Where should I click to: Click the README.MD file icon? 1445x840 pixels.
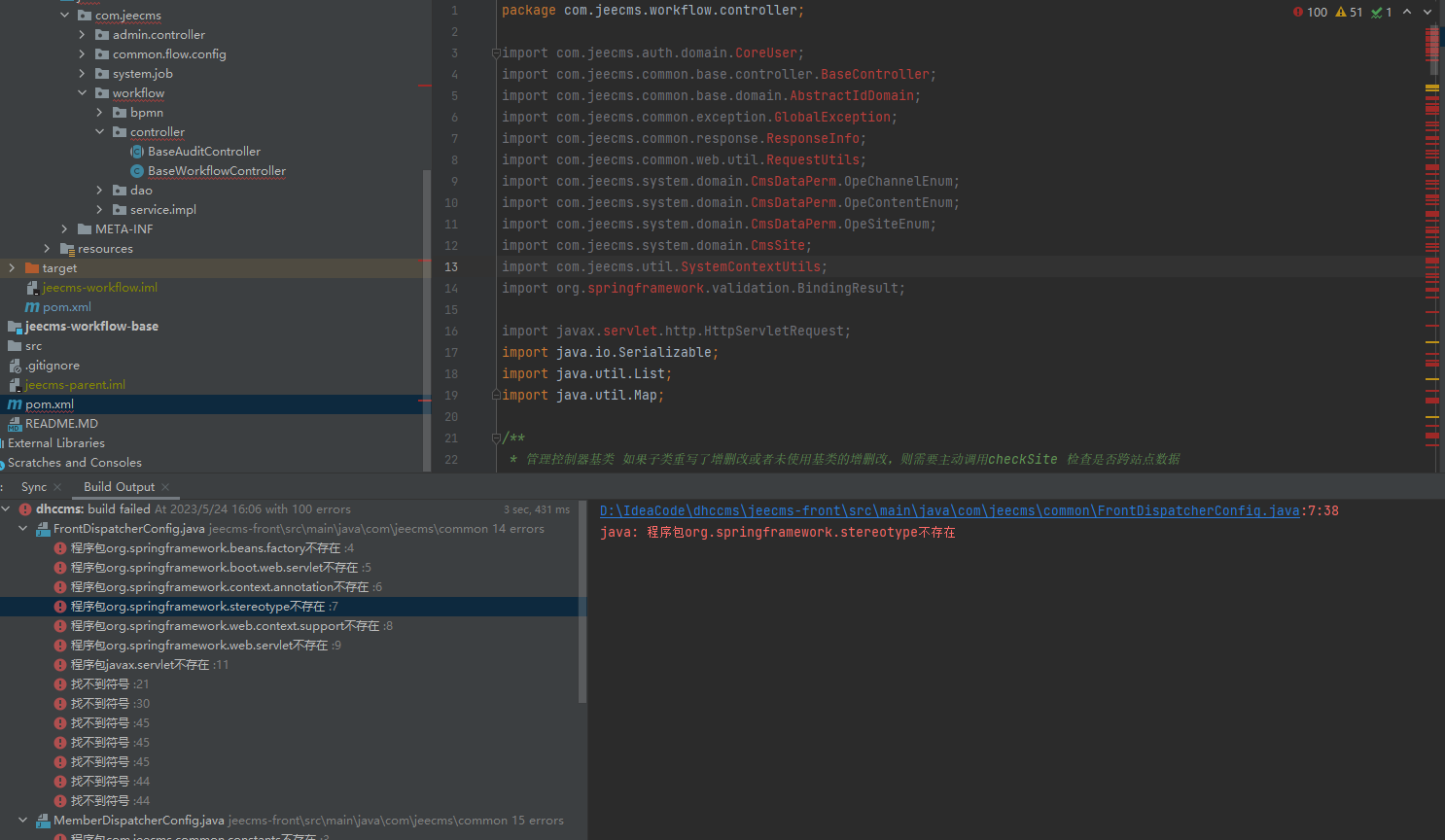tap(15, 424)
